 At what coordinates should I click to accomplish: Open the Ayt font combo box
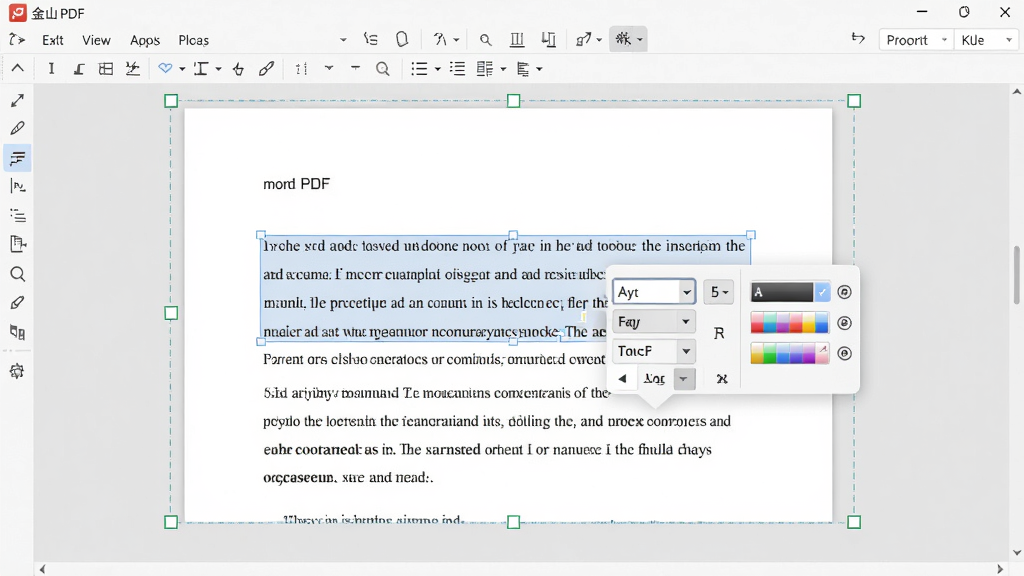click(x=654, y=292)
